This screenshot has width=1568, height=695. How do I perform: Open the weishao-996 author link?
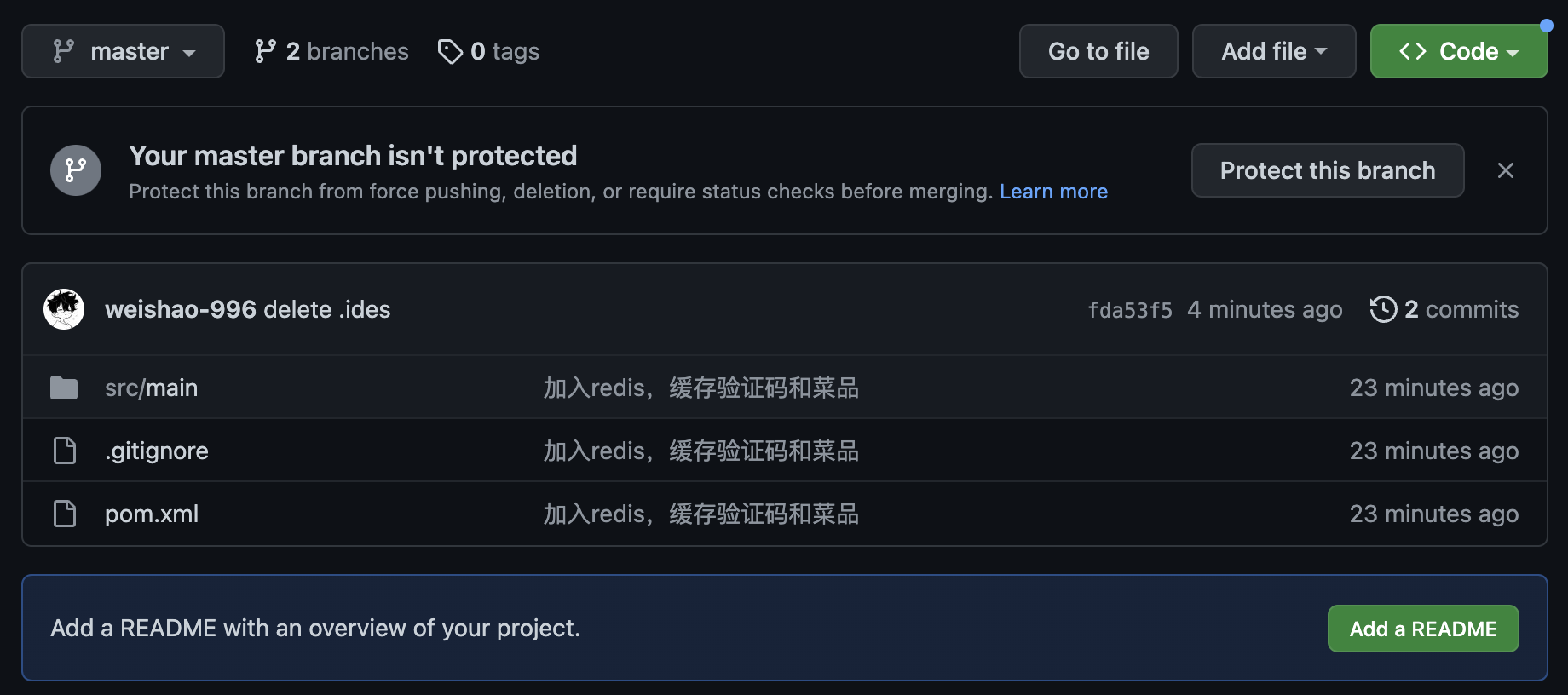click(181, 309)
